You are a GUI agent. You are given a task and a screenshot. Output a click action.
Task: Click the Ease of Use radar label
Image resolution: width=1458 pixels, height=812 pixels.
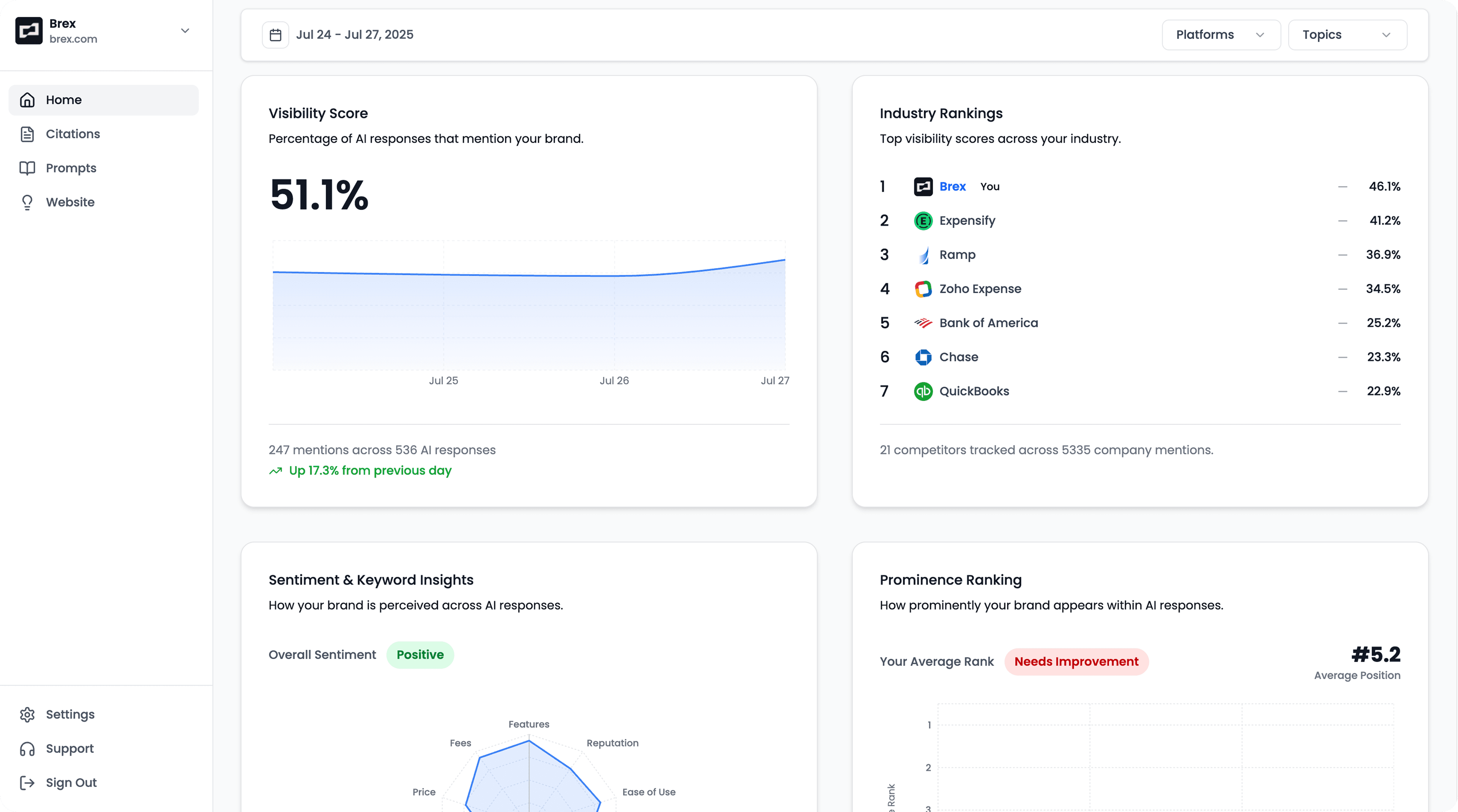[649, 792]
